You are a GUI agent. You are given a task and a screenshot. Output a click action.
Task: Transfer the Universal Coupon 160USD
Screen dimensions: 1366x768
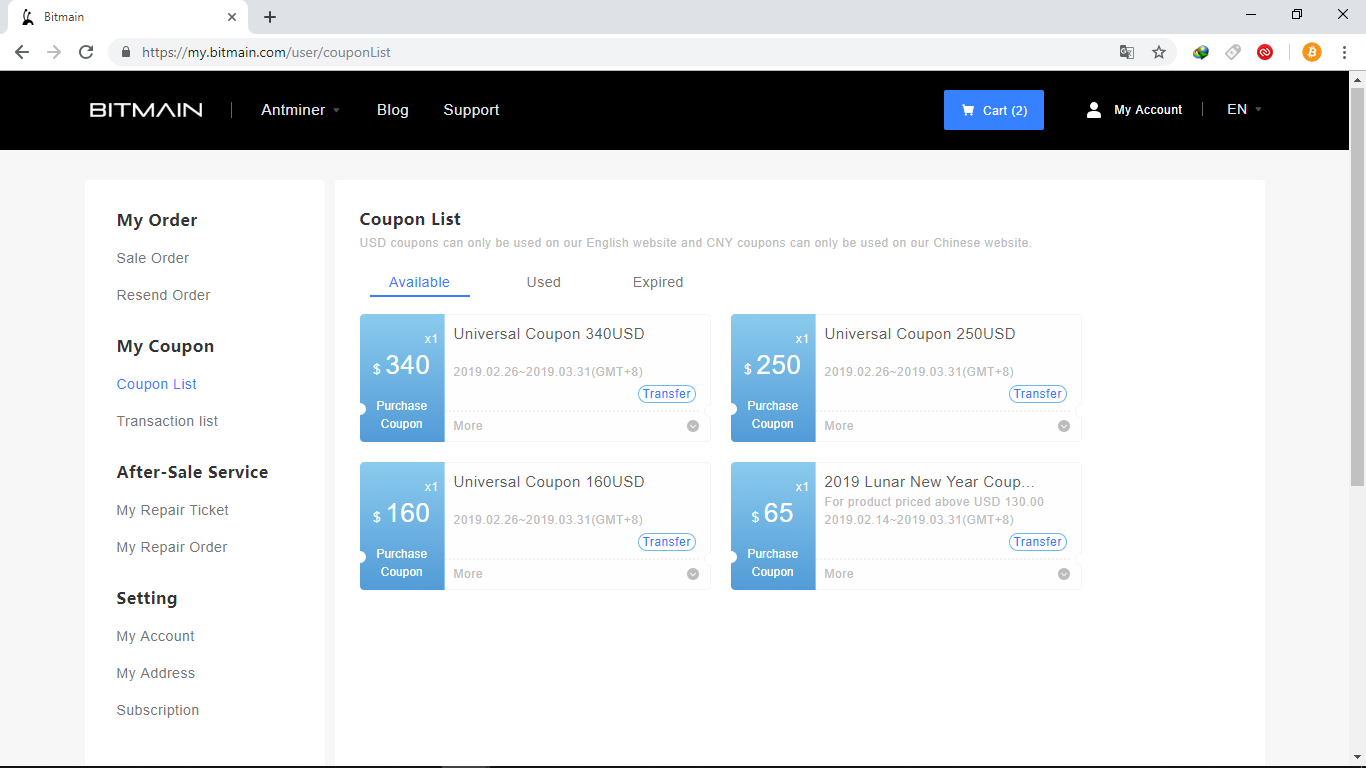667,542
